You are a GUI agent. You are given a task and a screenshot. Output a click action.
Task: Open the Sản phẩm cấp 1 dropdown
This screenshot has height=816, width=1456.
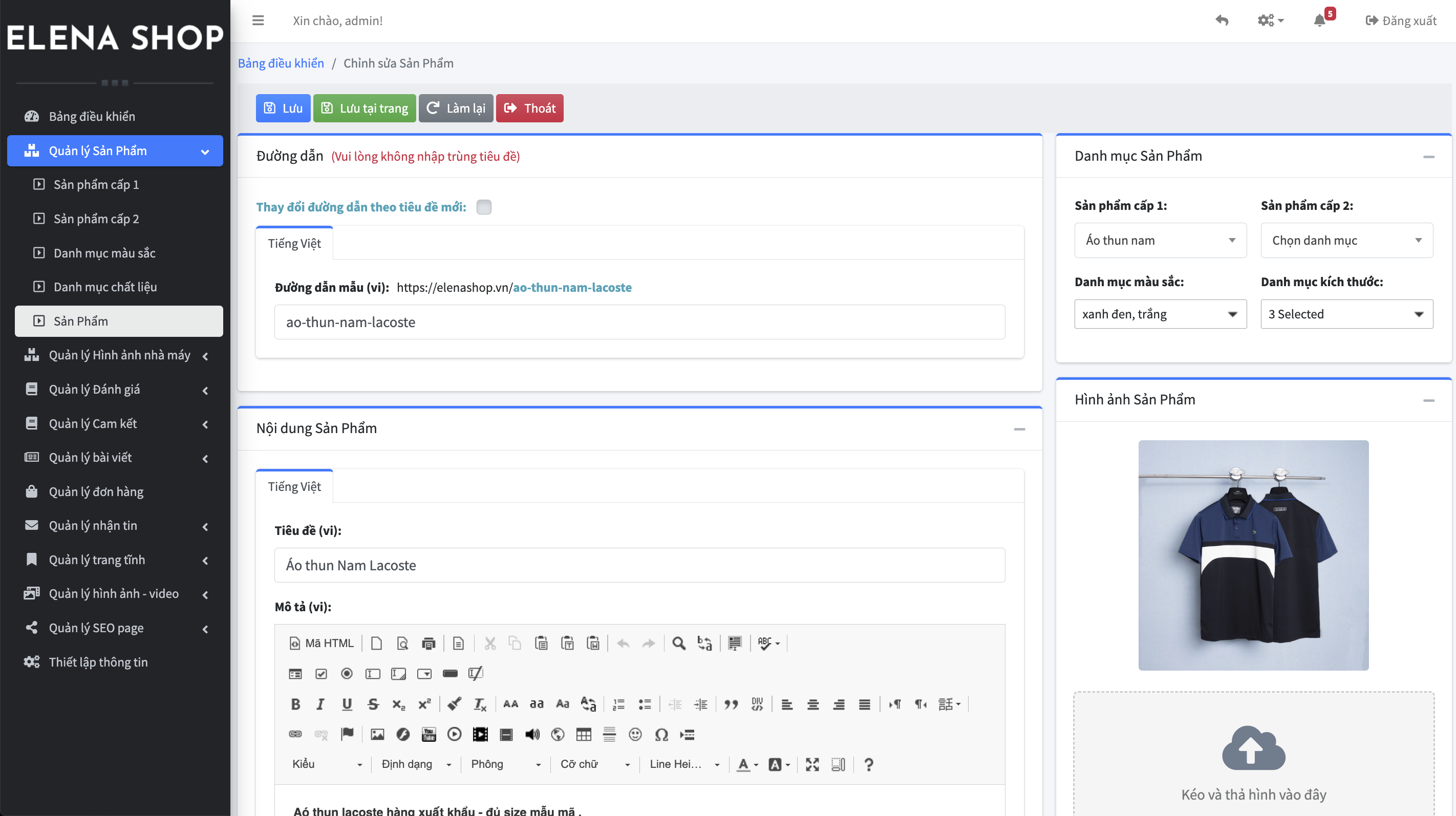pos(1160,241)
